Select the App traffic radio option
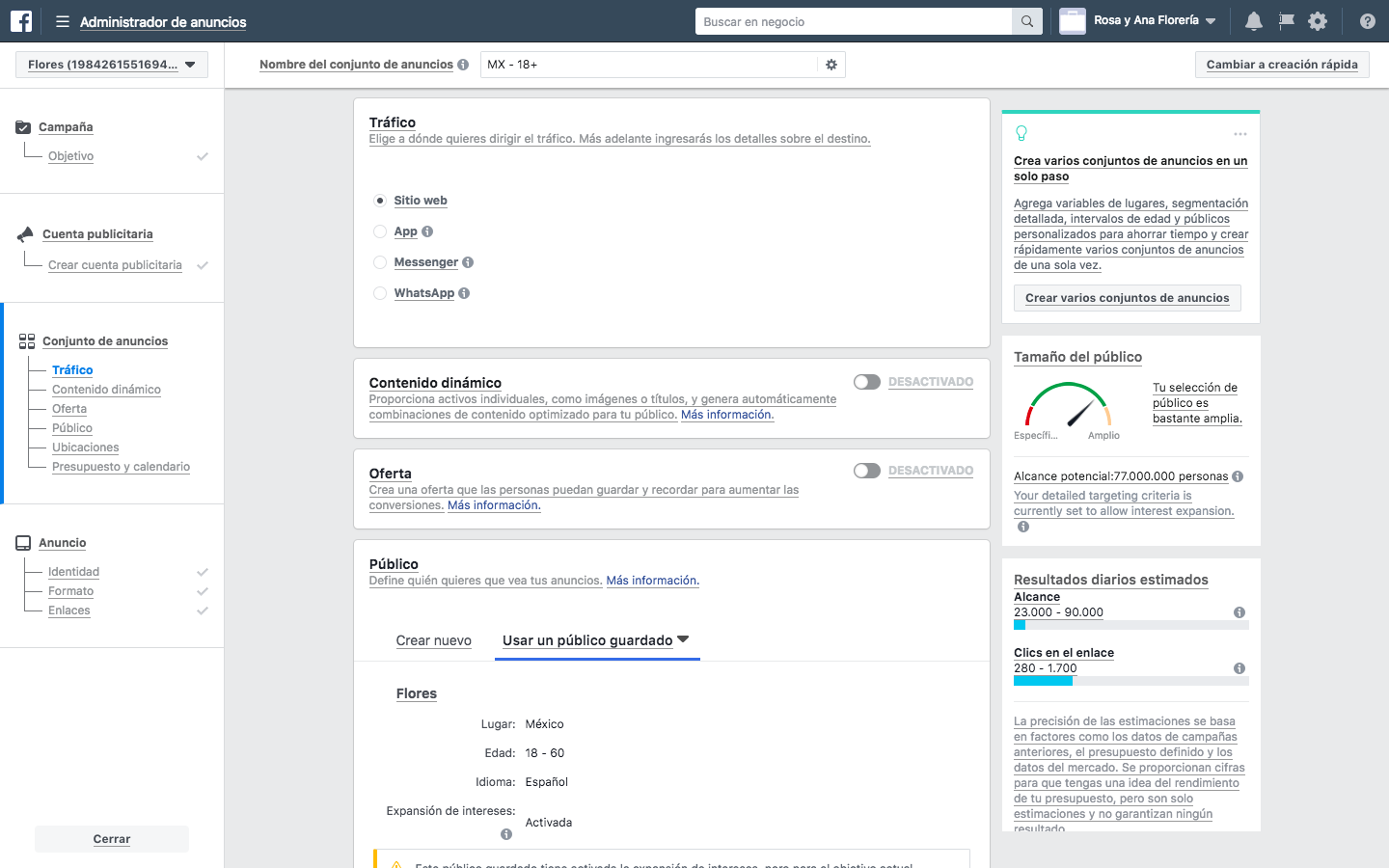The width and height of the screenshot is (1389, 868). (380, 231)
